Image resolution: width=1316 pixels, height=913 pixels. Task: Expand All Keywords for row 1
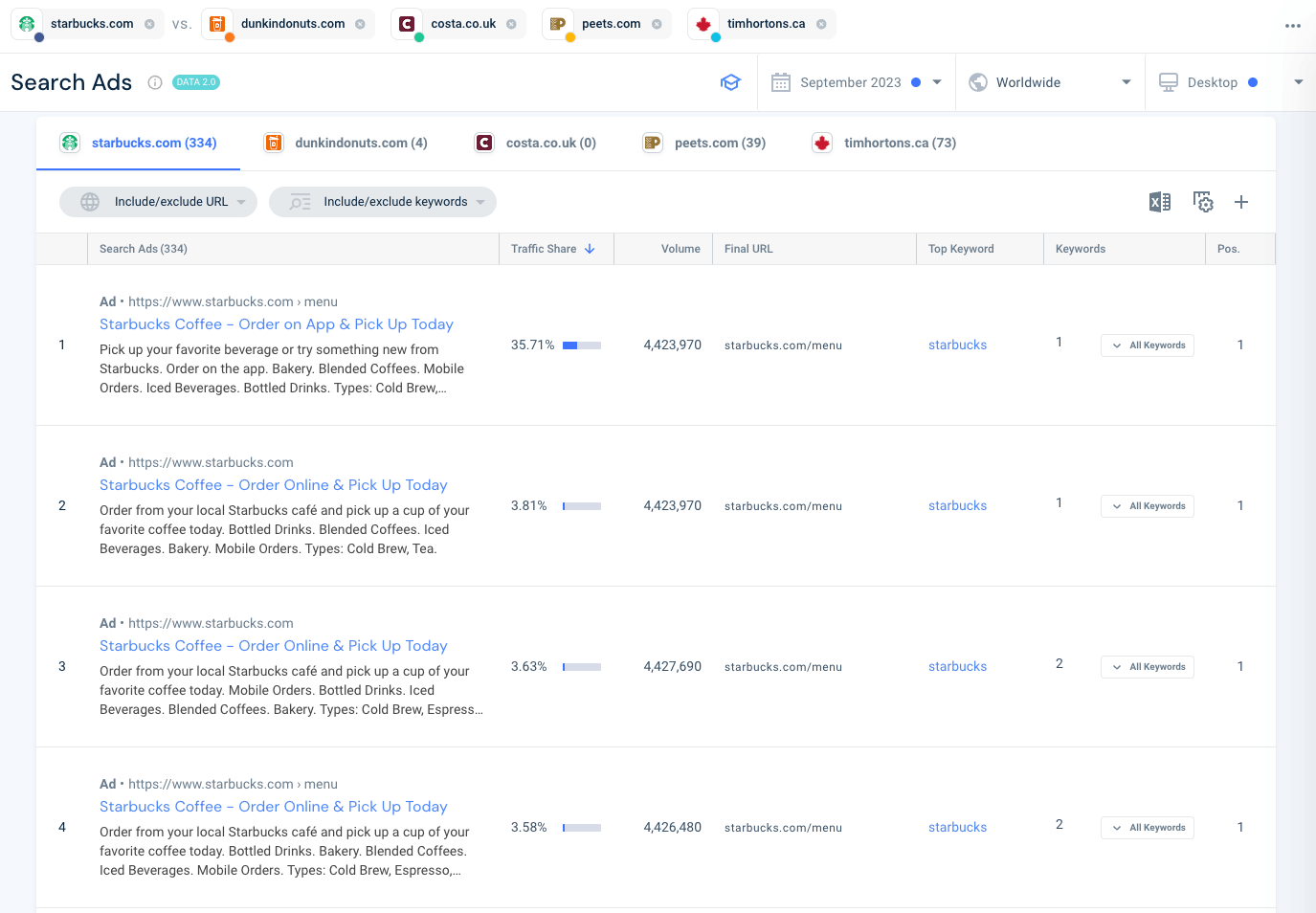[1148, 345]
